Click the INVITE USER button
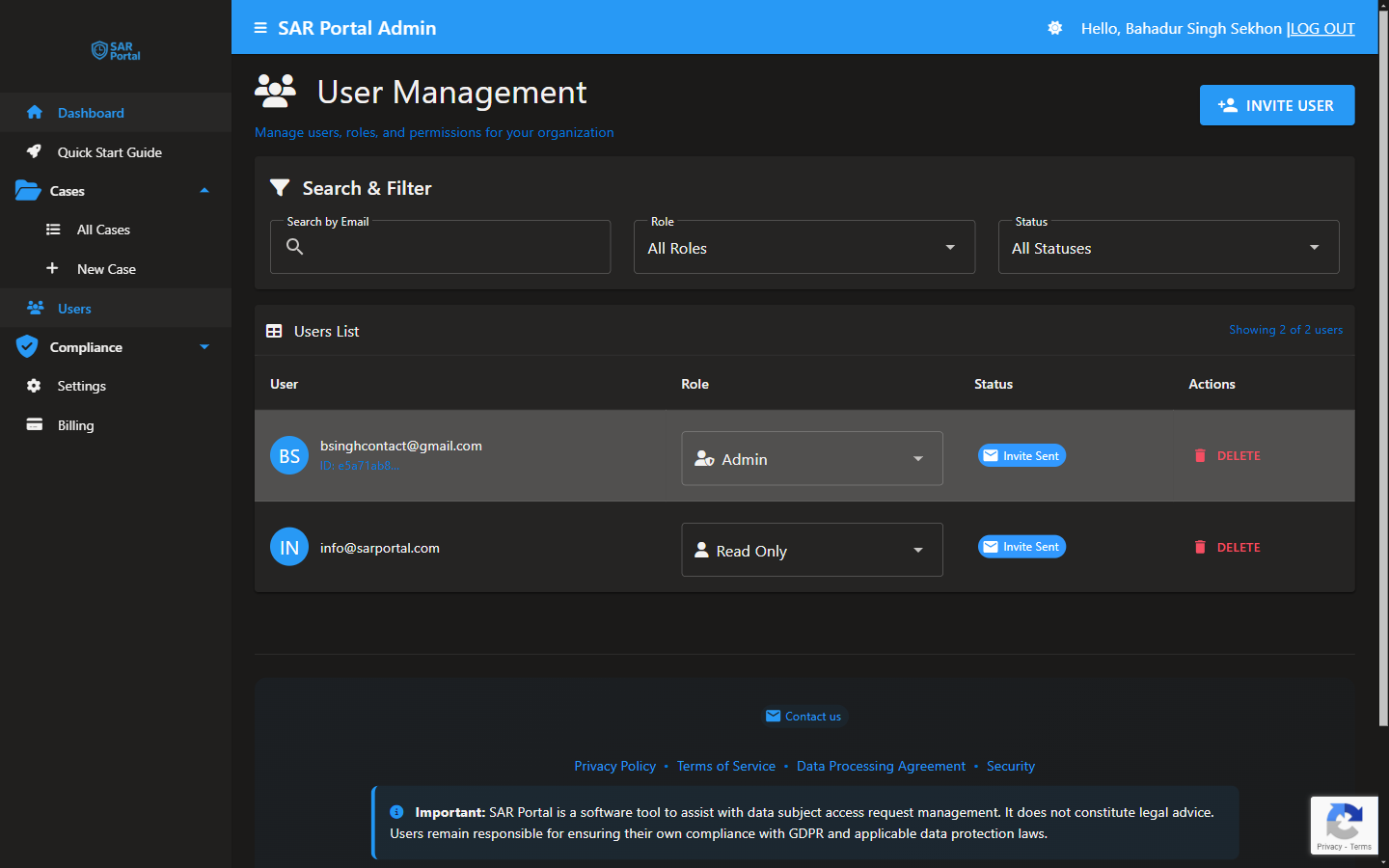1389x868 pixels. point(1277,105)
